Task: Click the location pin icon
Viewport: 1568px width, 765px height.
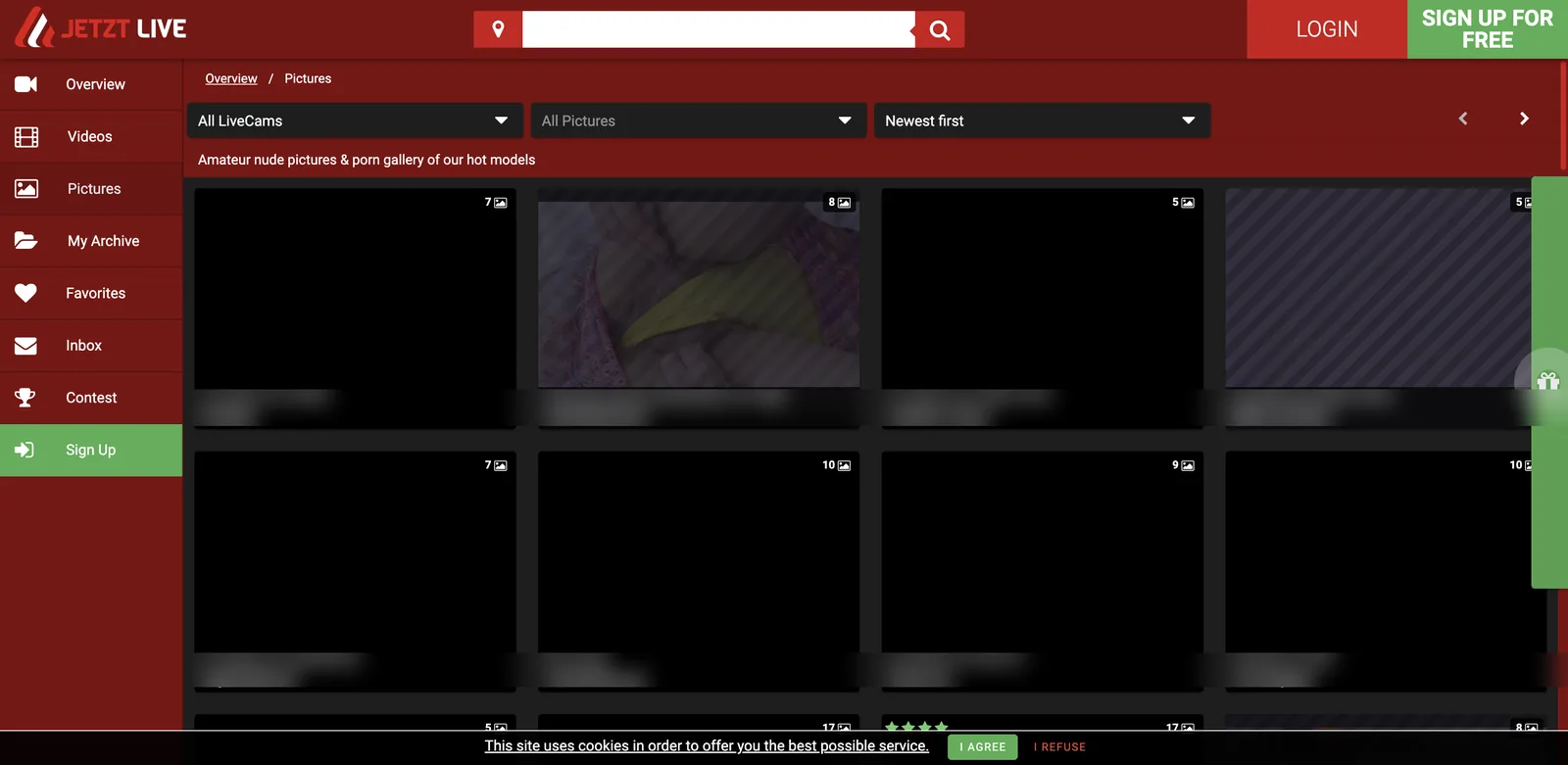Action: point(498,29)
